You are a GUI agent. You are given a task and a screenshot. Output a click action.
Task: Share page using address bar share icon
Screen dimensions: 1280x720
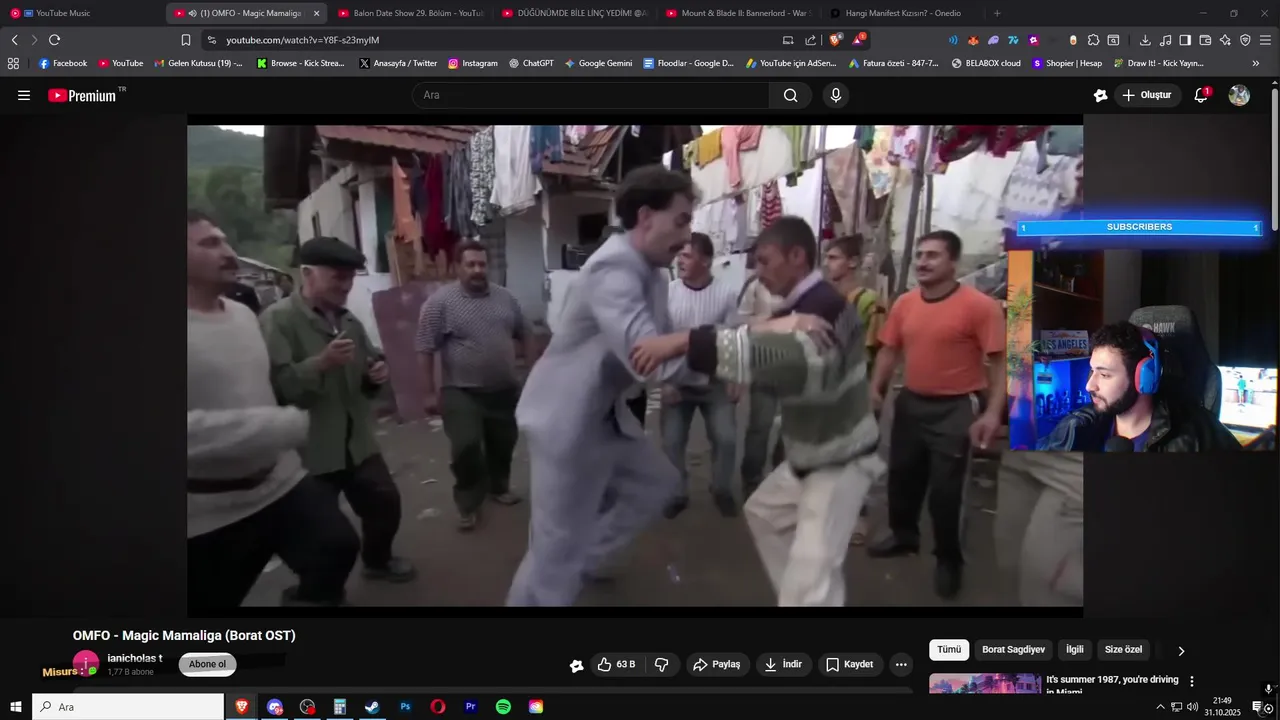pos(810,40)
